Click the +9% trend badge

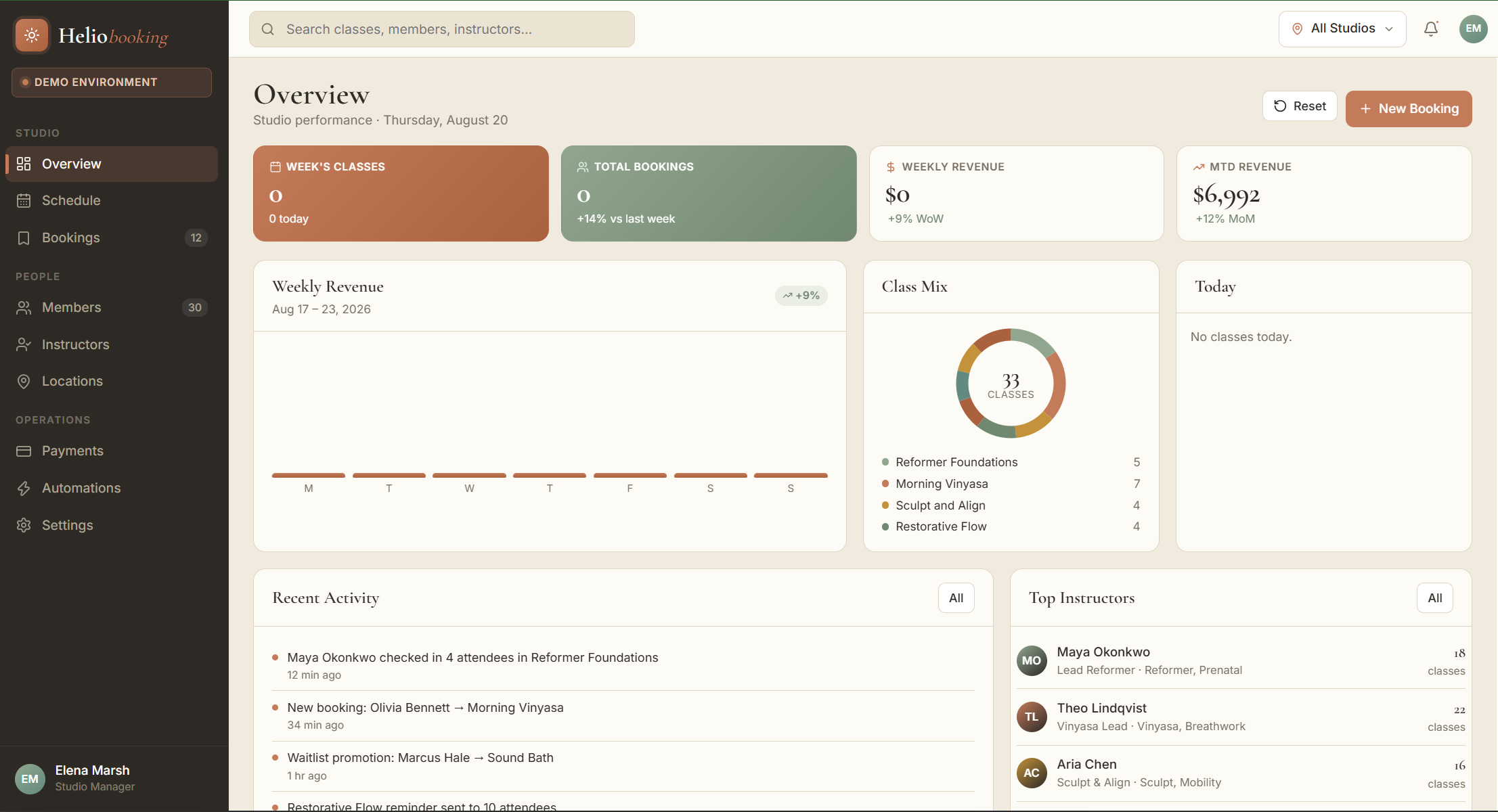[801, 296]
